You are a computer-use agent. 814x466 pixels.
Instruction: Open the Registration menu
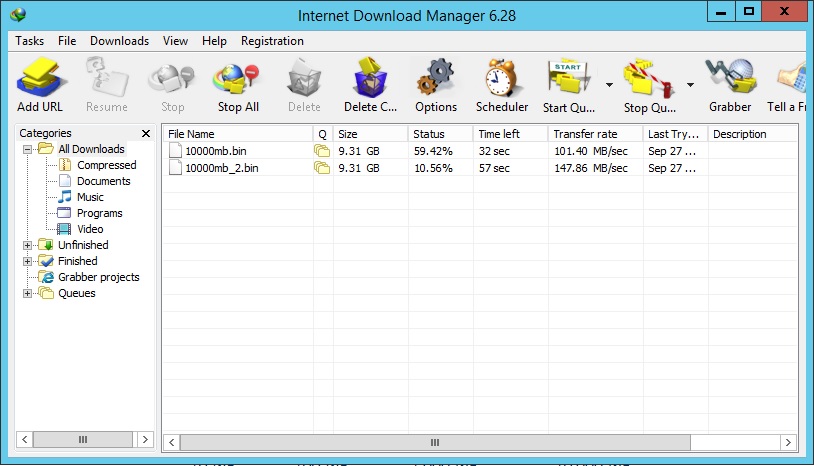[x=272, y=41]
